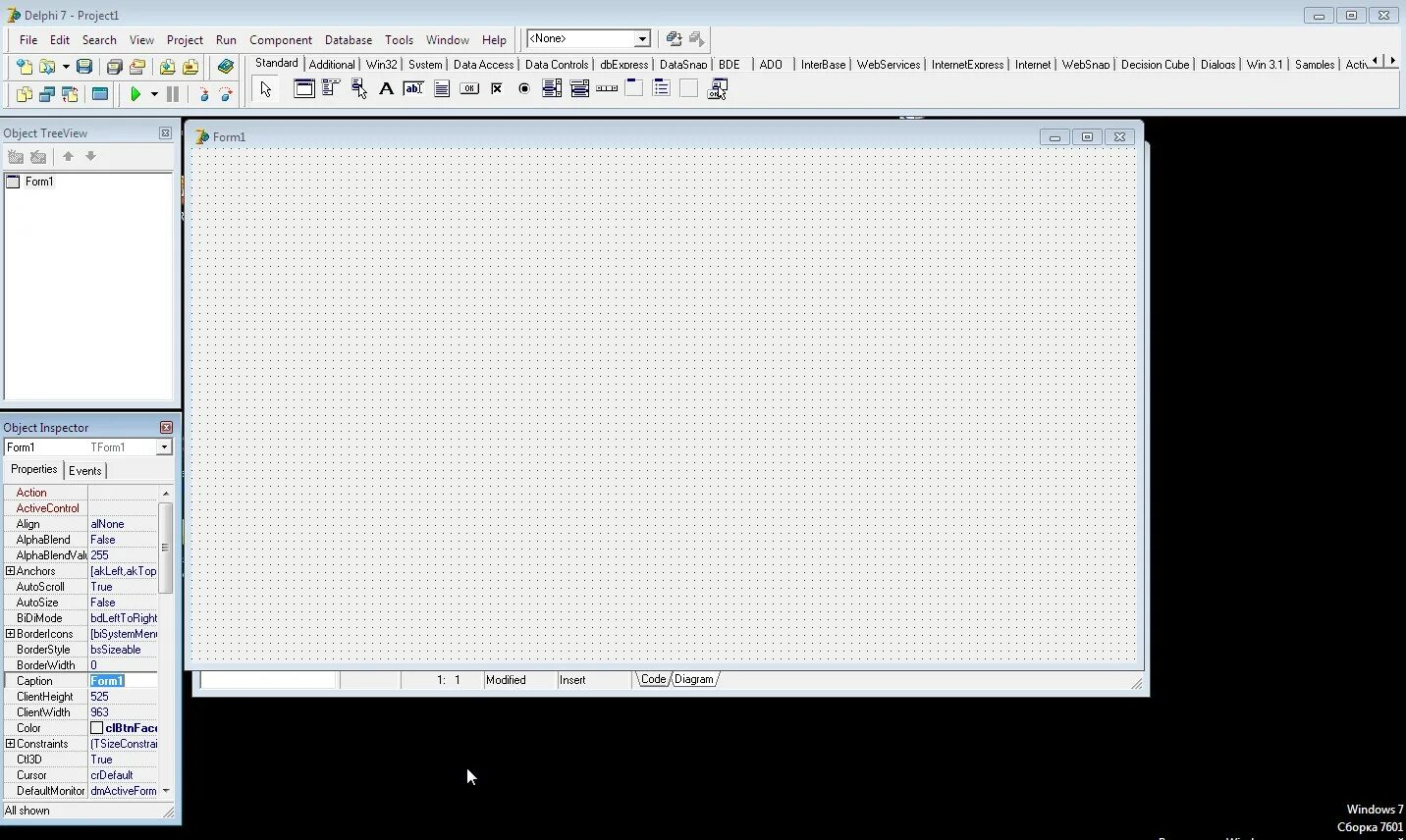
Task: Select the ScrollBar component icon
Action: click(x=607, y=88)
